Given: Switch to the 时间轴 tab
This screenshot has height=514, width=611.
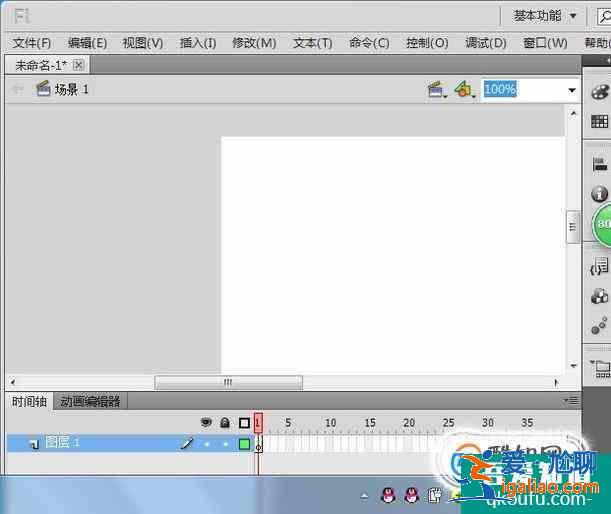Looking at the screenshot, I should click(29, 401).
